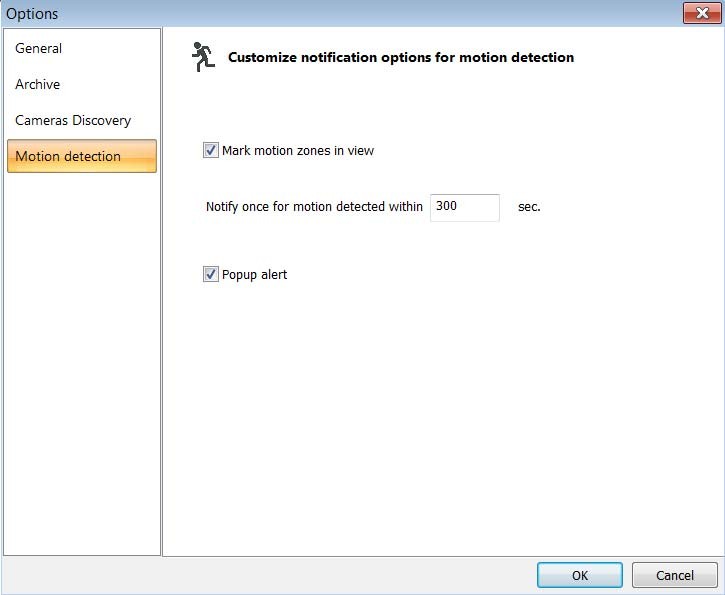The height and width of the screenshot is (595, 725).
Task: Click the "Mark motion zones in view" label text
Action: coord(298,150)
